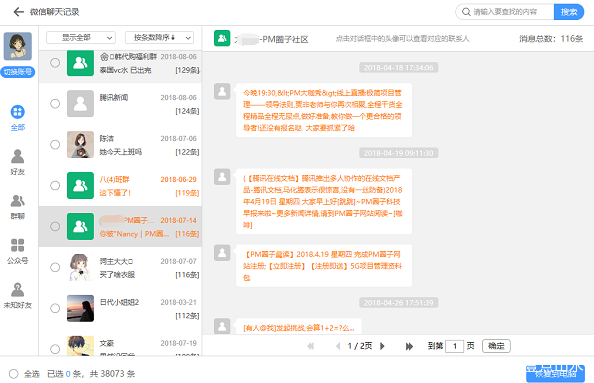Check the radio for 文豪 chat

[55, 349]
